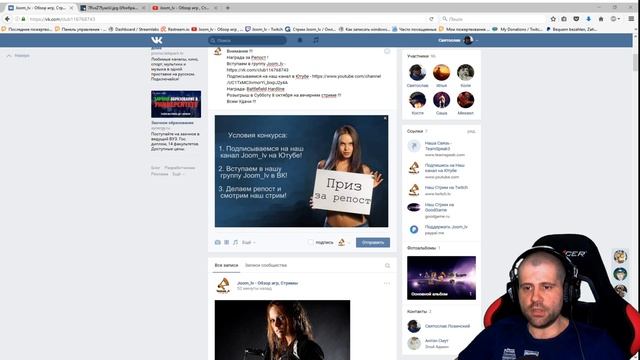The width and height of the screenshot is (640, 360).
Task: Click the PayPal link icon
Action: (x=414, y=229)
